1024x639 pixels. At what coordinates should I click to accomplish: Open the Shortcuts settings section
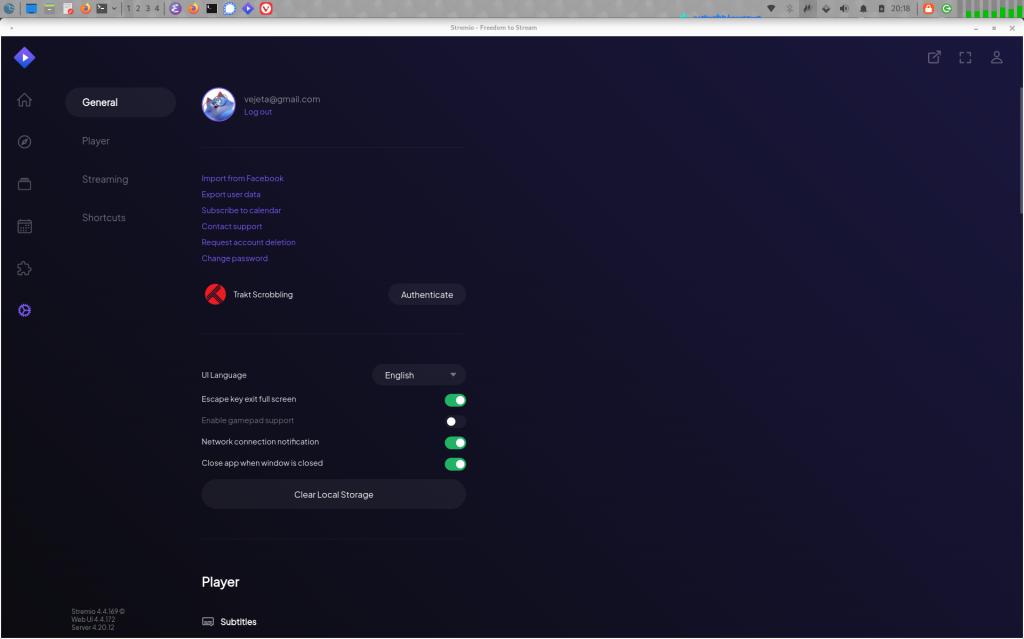tap(104, 218)
